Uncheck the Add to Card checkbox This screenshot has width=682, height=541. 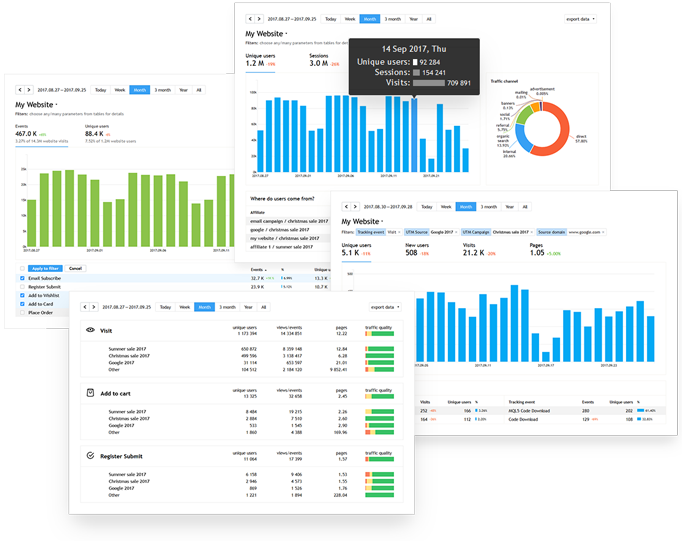pos(22,304)
